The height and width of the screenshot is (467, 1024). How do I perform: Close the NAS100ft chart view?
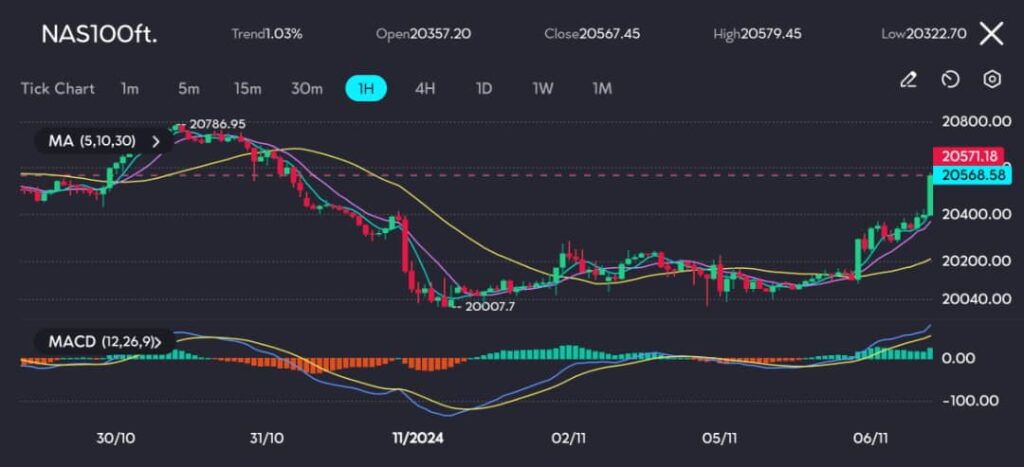[x=990, y=34]
